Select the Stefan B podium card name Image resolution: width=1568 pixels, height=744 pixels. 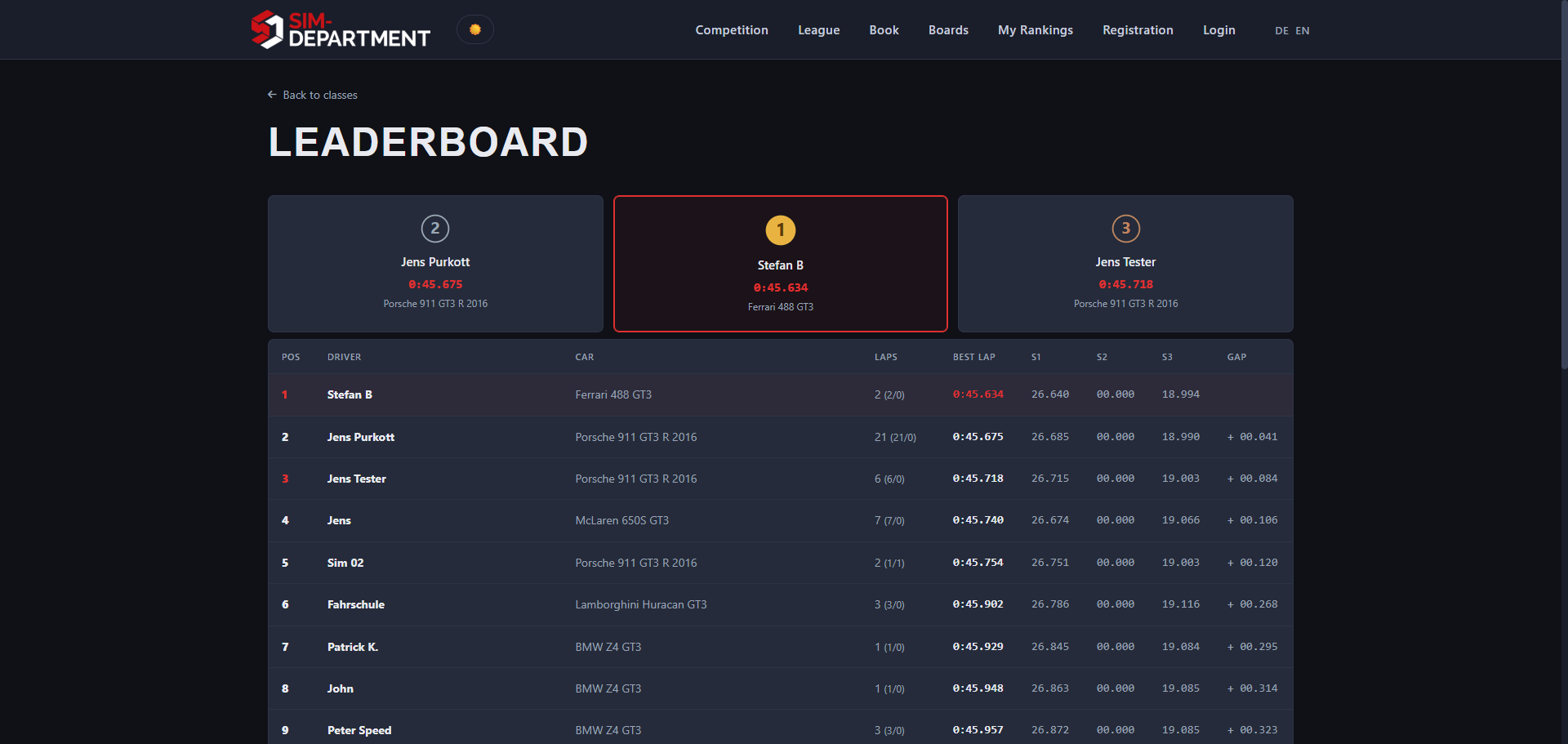pos(781,265)
